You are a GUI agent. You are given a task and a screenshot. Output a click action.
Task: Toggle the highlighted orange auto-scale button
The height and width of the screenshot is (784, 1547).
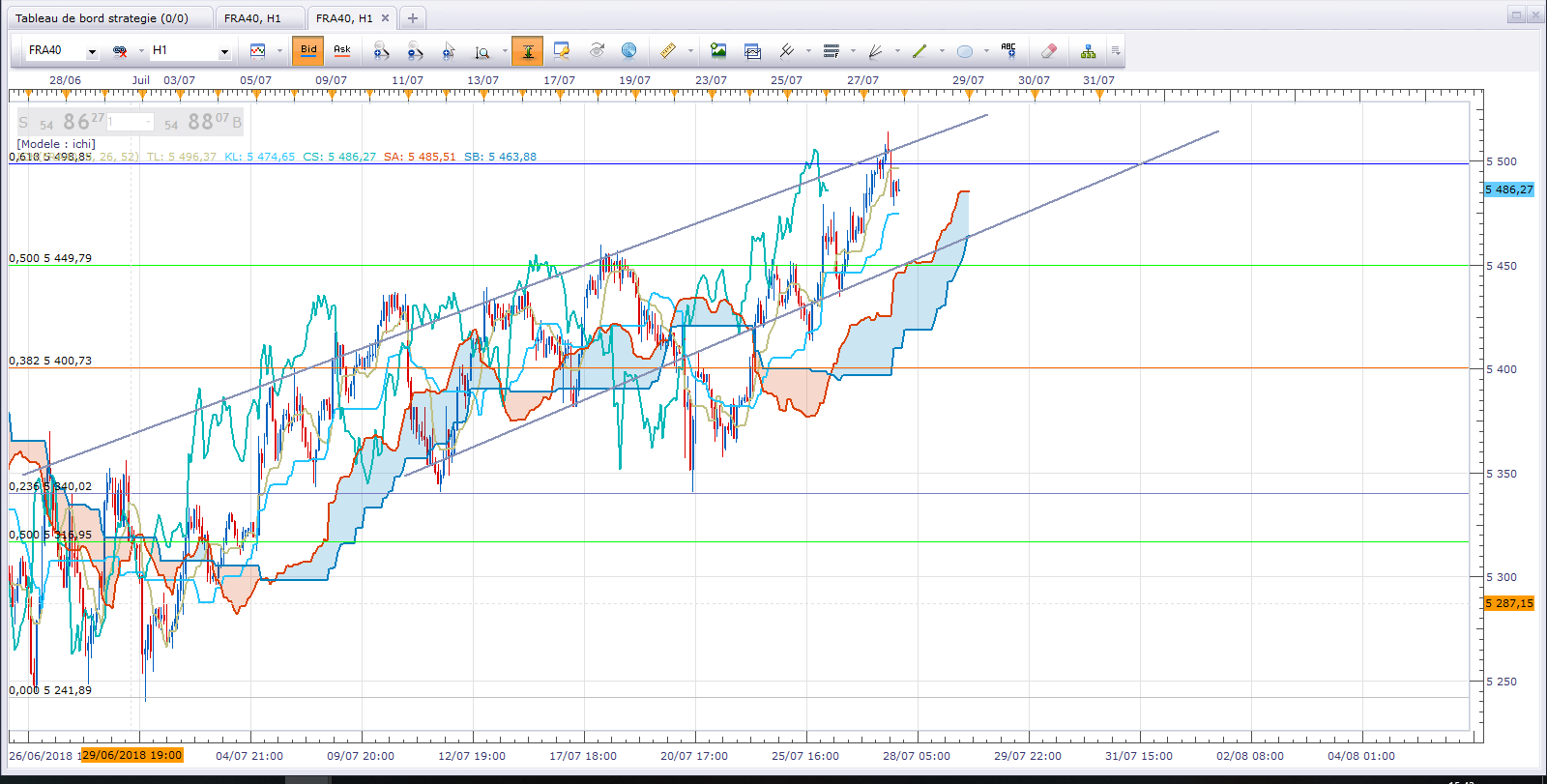click(x=528, y=50)
